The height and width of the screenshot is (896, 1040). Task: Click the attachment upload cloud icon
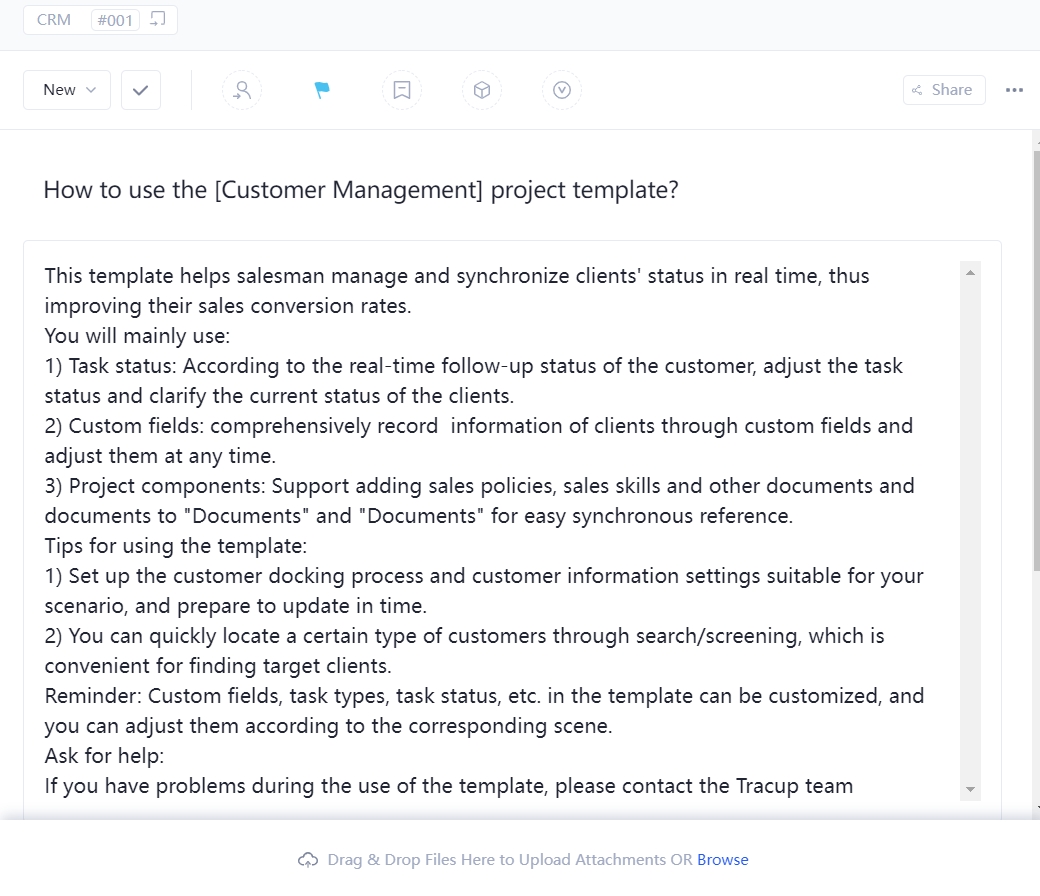tap(308, 859)
